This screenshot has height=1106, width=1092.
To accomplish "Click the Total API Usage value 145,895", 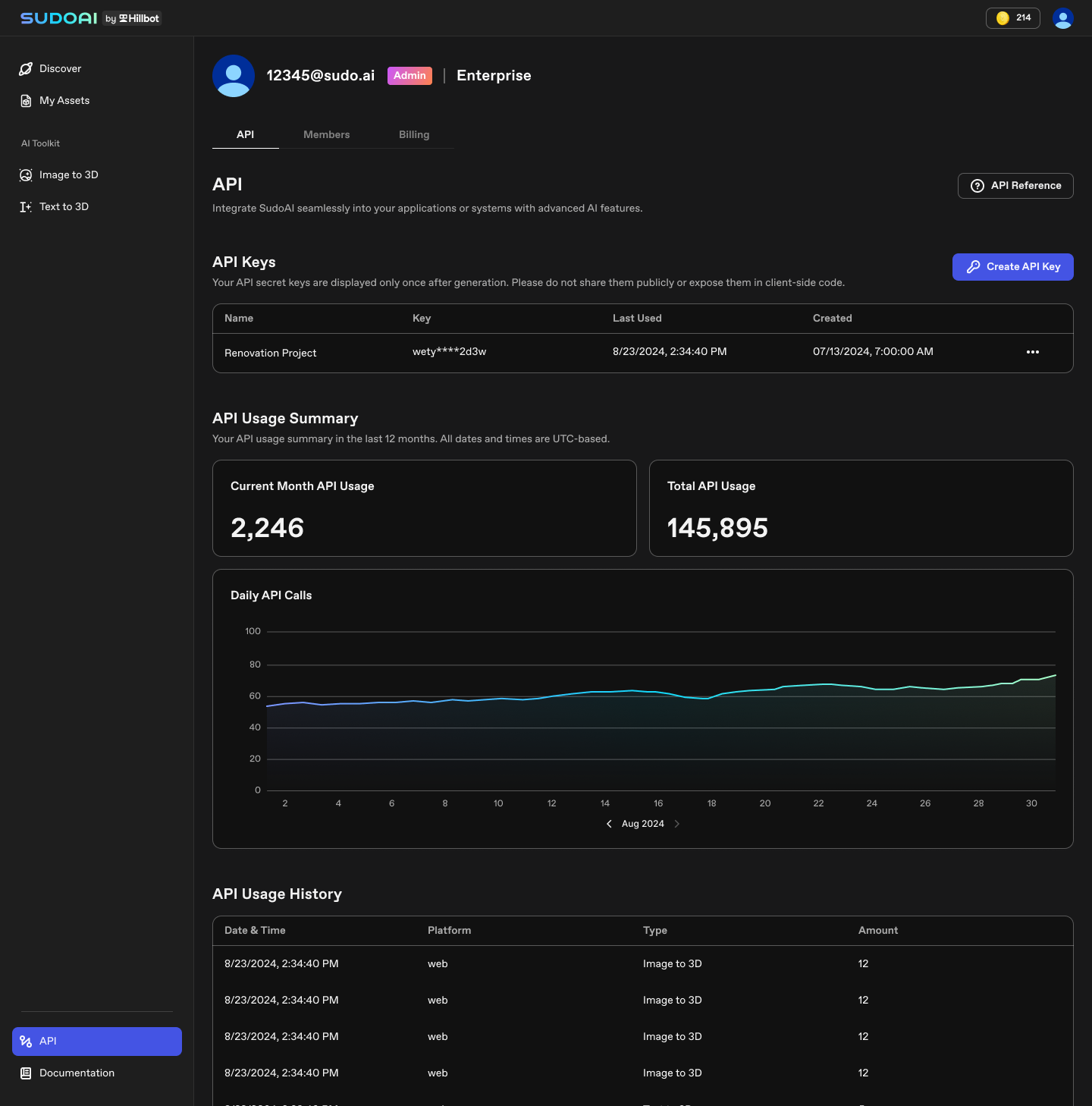I will (x=717, y=528).
